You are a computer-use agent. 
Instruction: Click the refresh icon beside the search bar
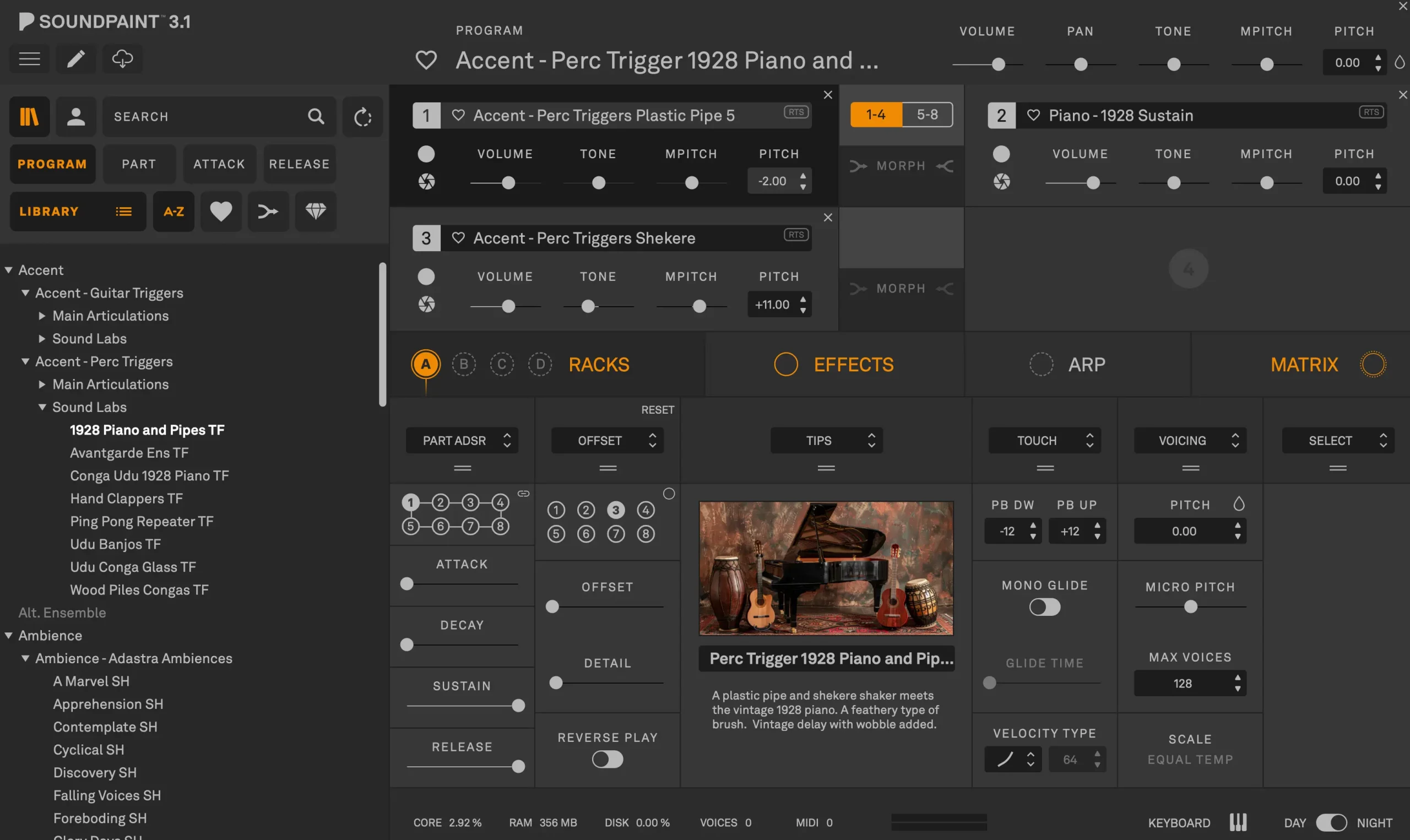tap(362, 117)
